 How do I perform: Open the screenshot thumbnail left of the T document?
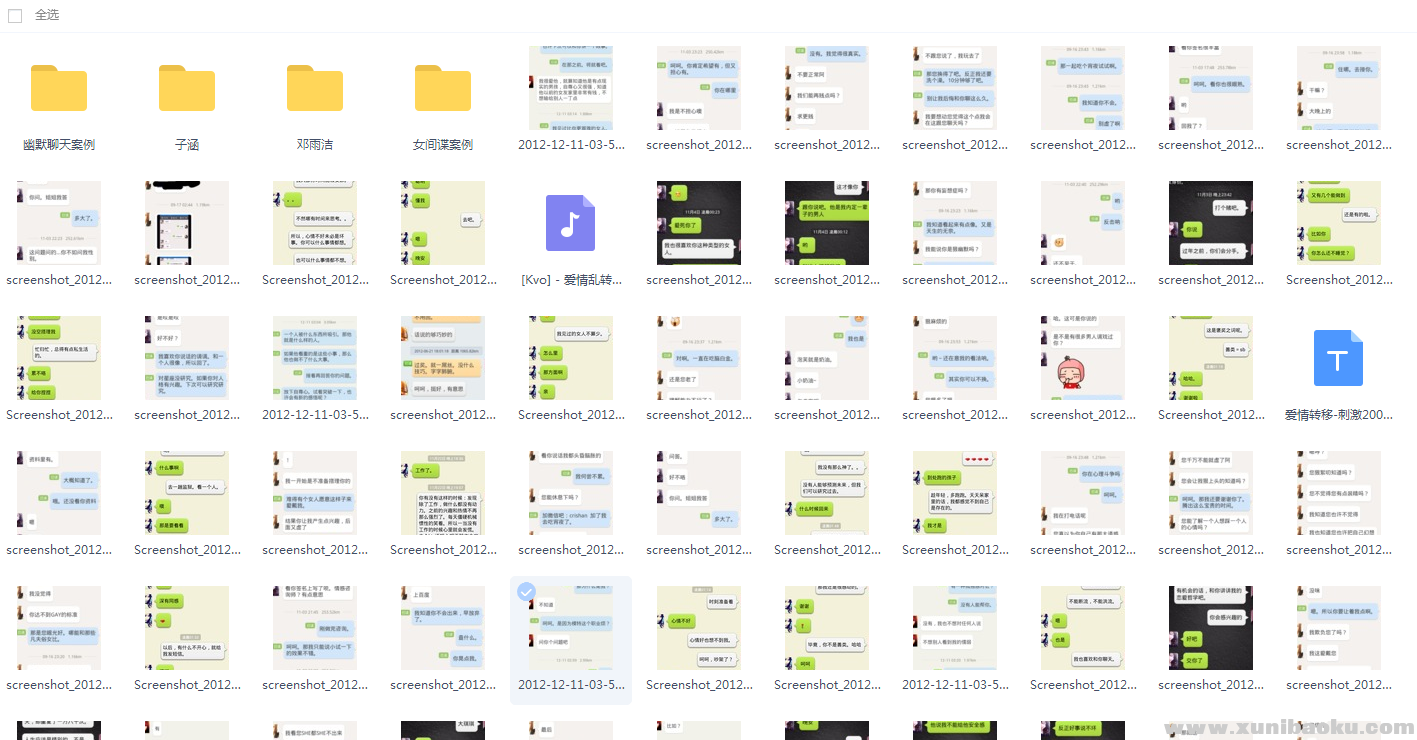click(1211, 358)
